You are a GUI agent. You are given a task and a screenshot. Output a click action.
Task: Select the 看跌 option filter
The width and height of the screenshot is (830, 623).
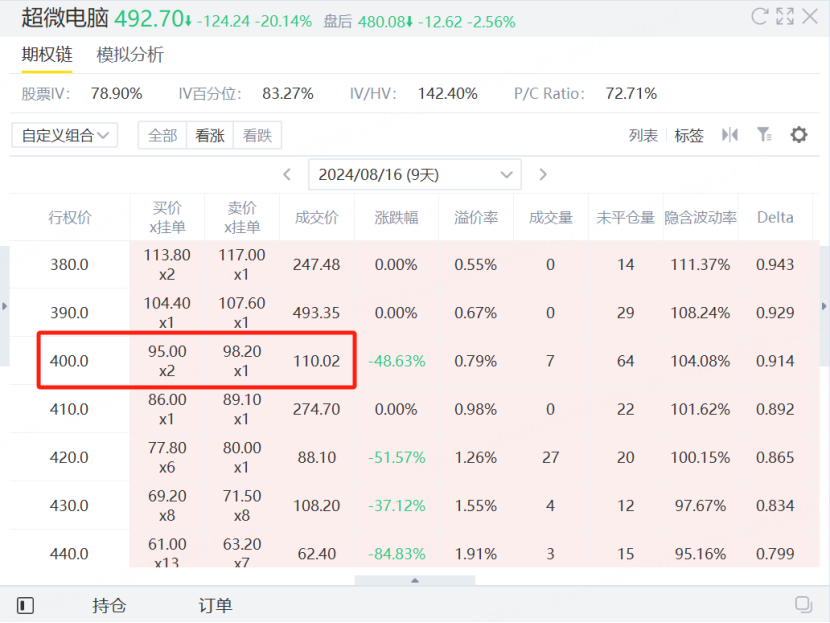257,136
